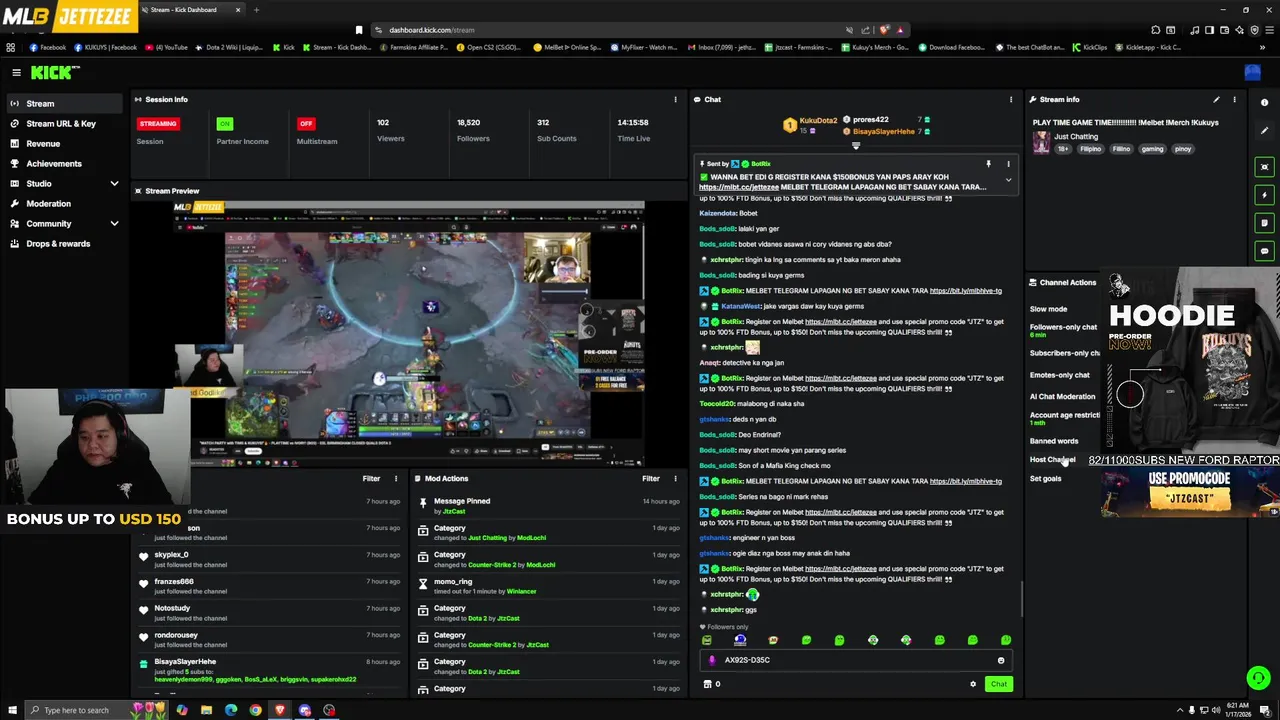The height and width of the screenshot is (720, 1280).
Task: Open the green headset support button
Action: [1258, 678]
